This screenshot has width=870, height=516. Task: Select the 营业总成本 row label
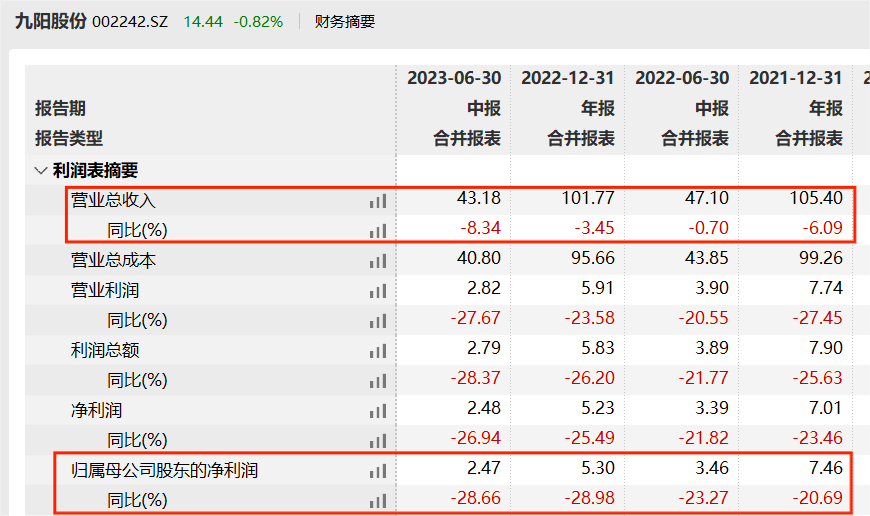(113, 260)
